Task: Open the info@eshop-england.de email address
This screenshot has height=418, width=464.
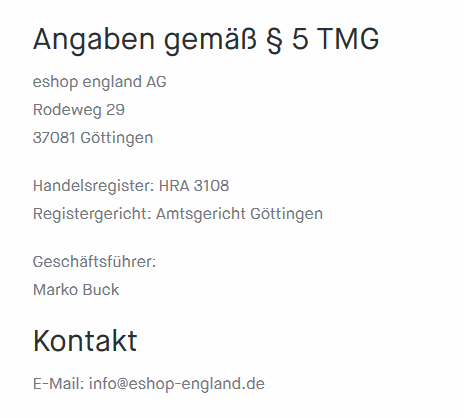Action: 177,384
